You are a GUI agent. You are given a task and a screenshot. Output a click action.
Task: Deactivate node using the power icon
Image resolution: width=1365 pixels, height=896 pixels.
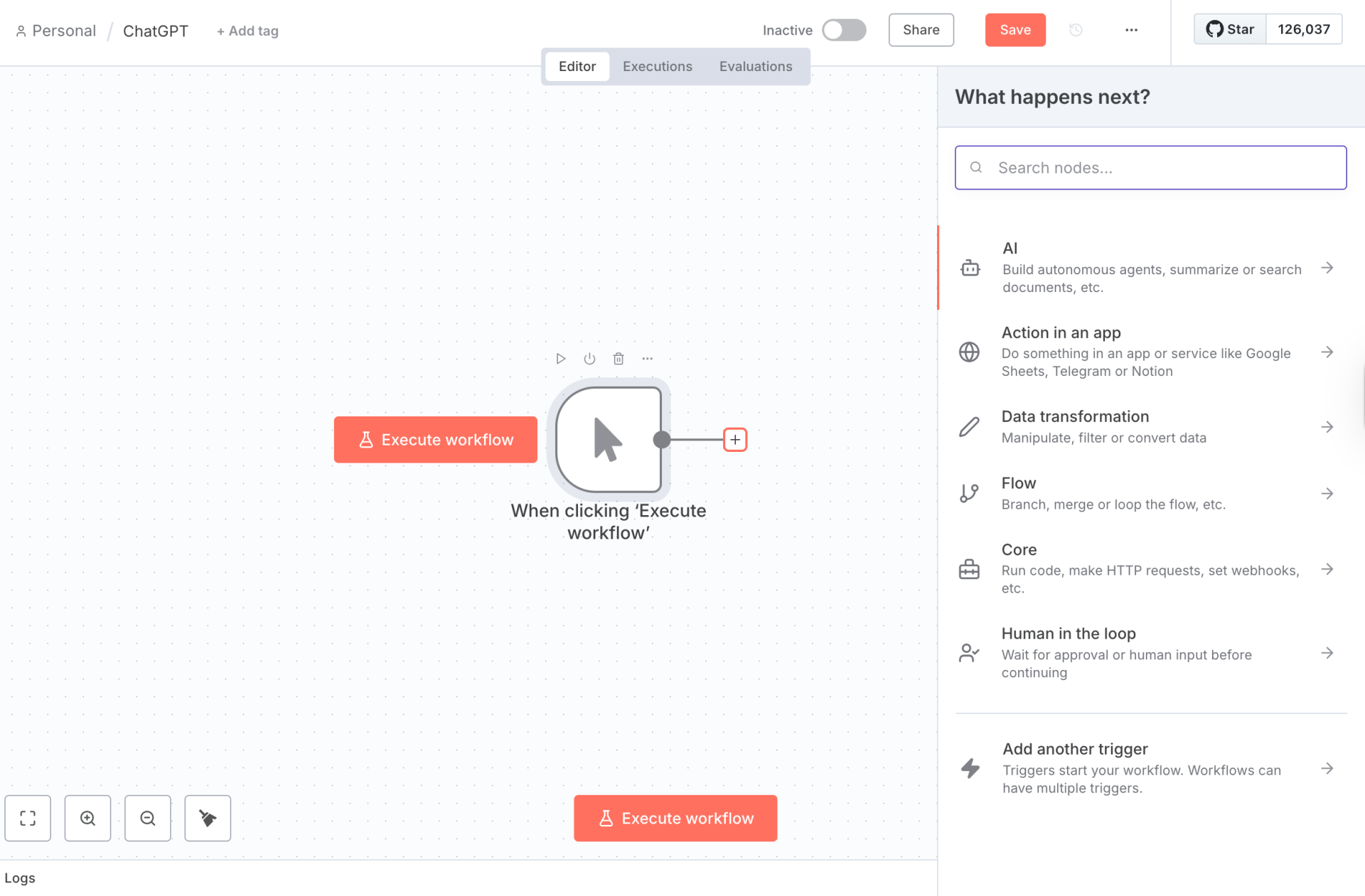coord(589,359)
